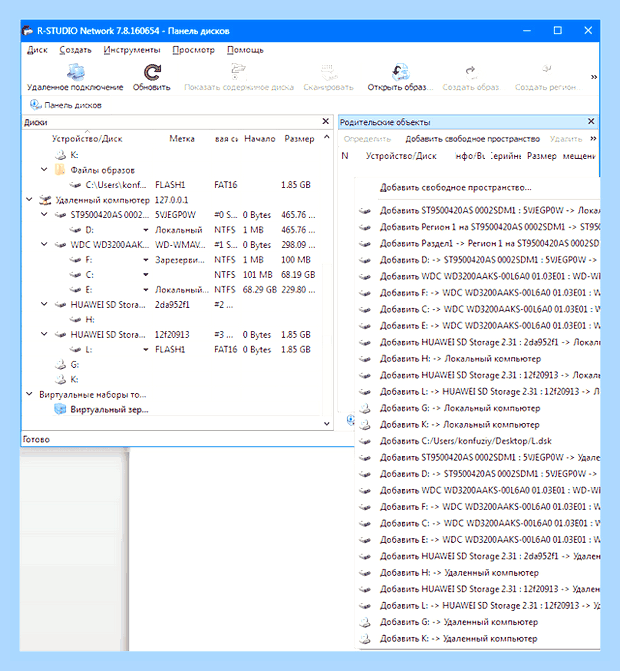Screen dimensions: 620x671
Task: Collapse the ST9500420AS drive node
Action: pyautogui.click(x=44, y=215)
